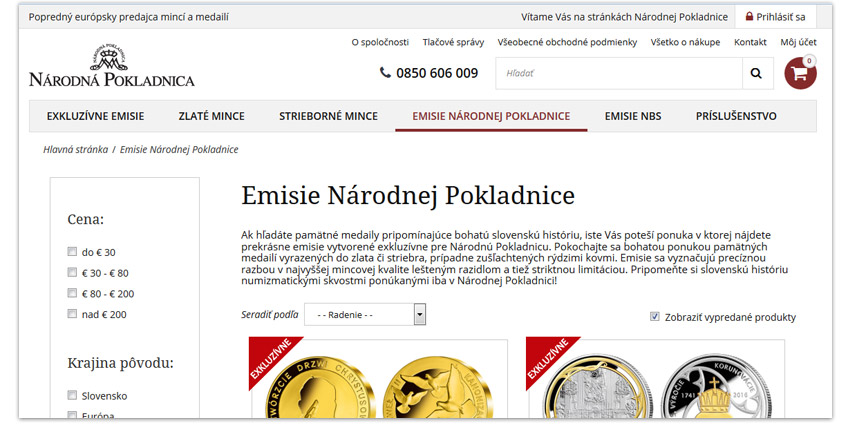This screenshot has height=435, width=850.
Task: Click the search magnifier icon
Action: (756, 73)
